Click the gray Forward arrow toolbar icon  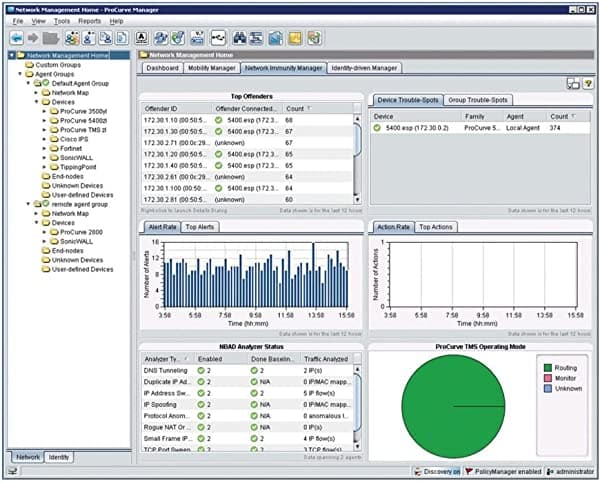33,38
